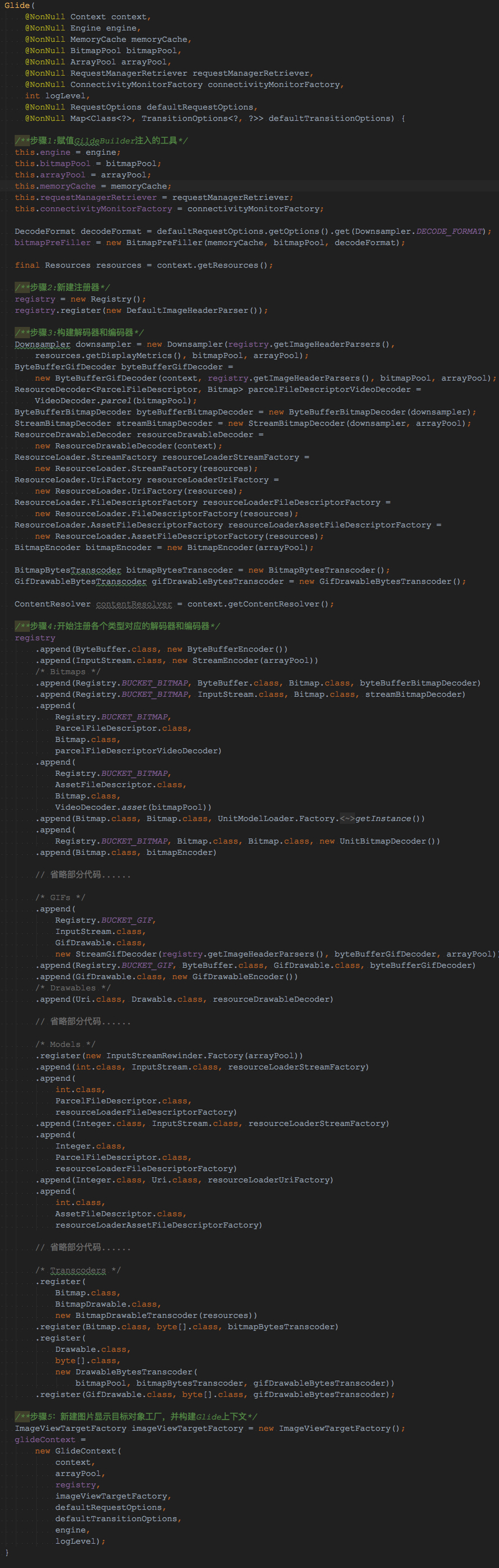Click 'ContentResolver contentResolver' declaration line
Image resolution: width=499 pixels, height=1568 pixels.
pos(174,604)
